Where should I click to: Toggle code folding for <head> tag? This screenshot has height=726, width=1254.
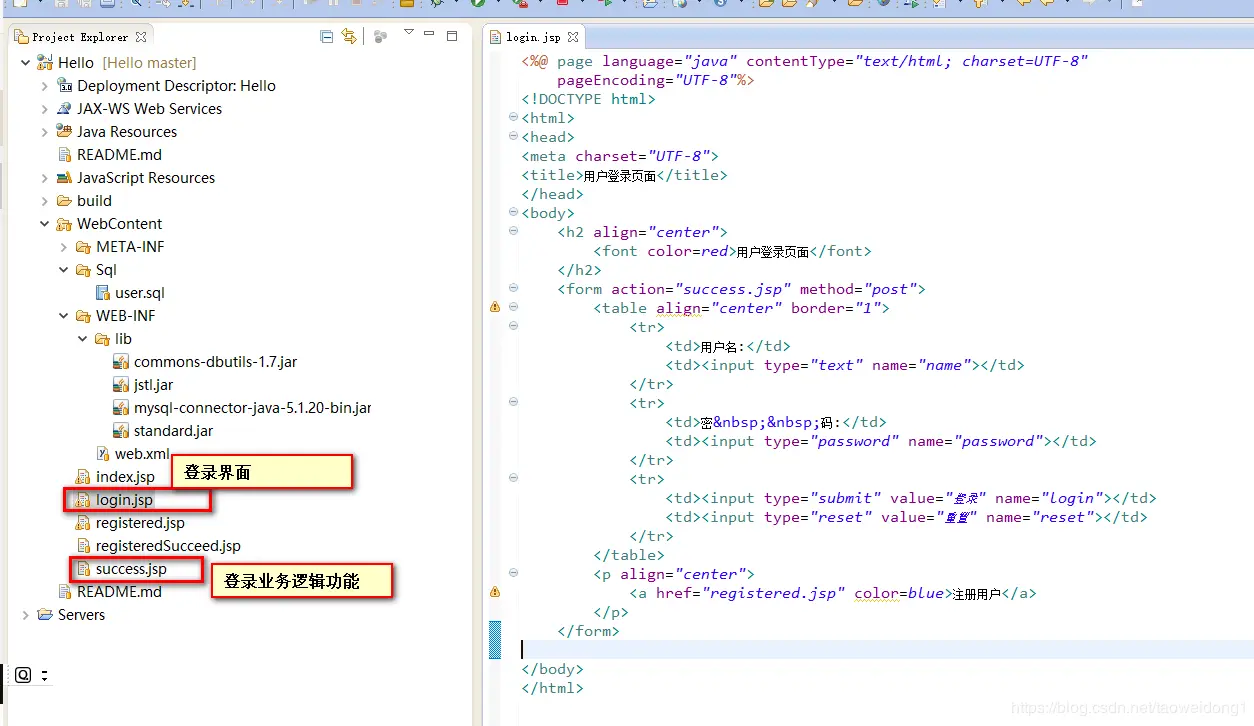513,137
